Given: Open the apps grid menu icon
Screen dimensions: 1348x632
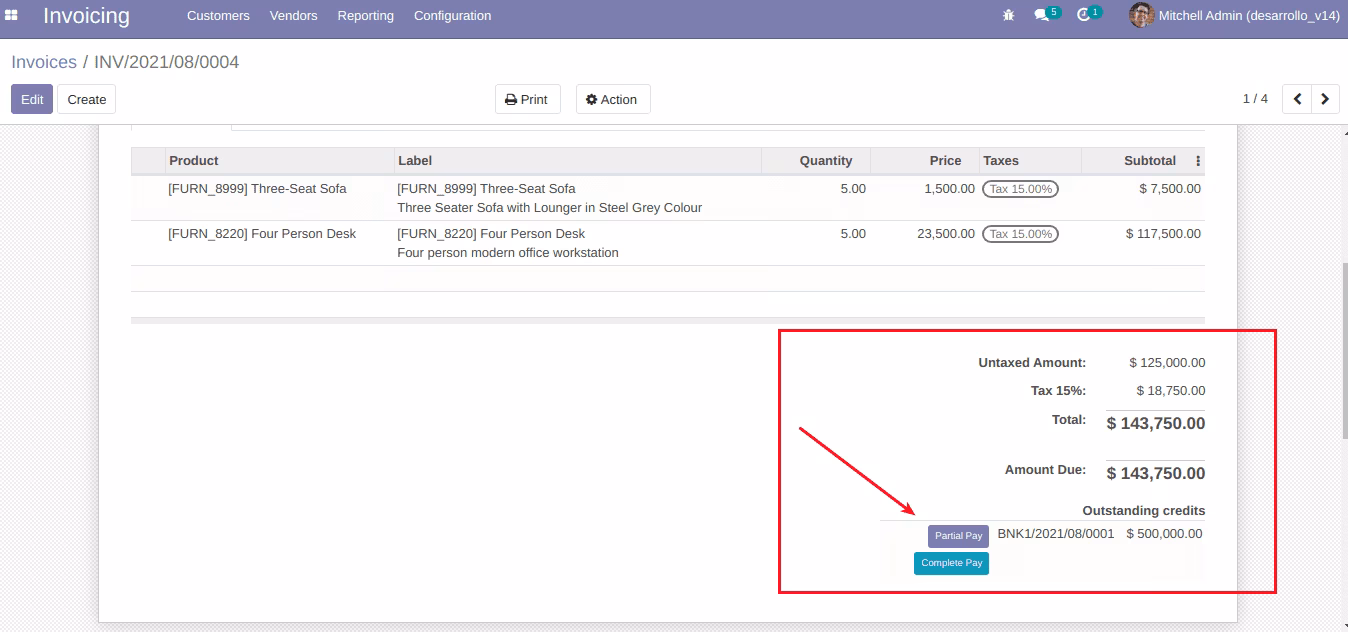Looking at the screenshot, I should (x=12, y=15).
